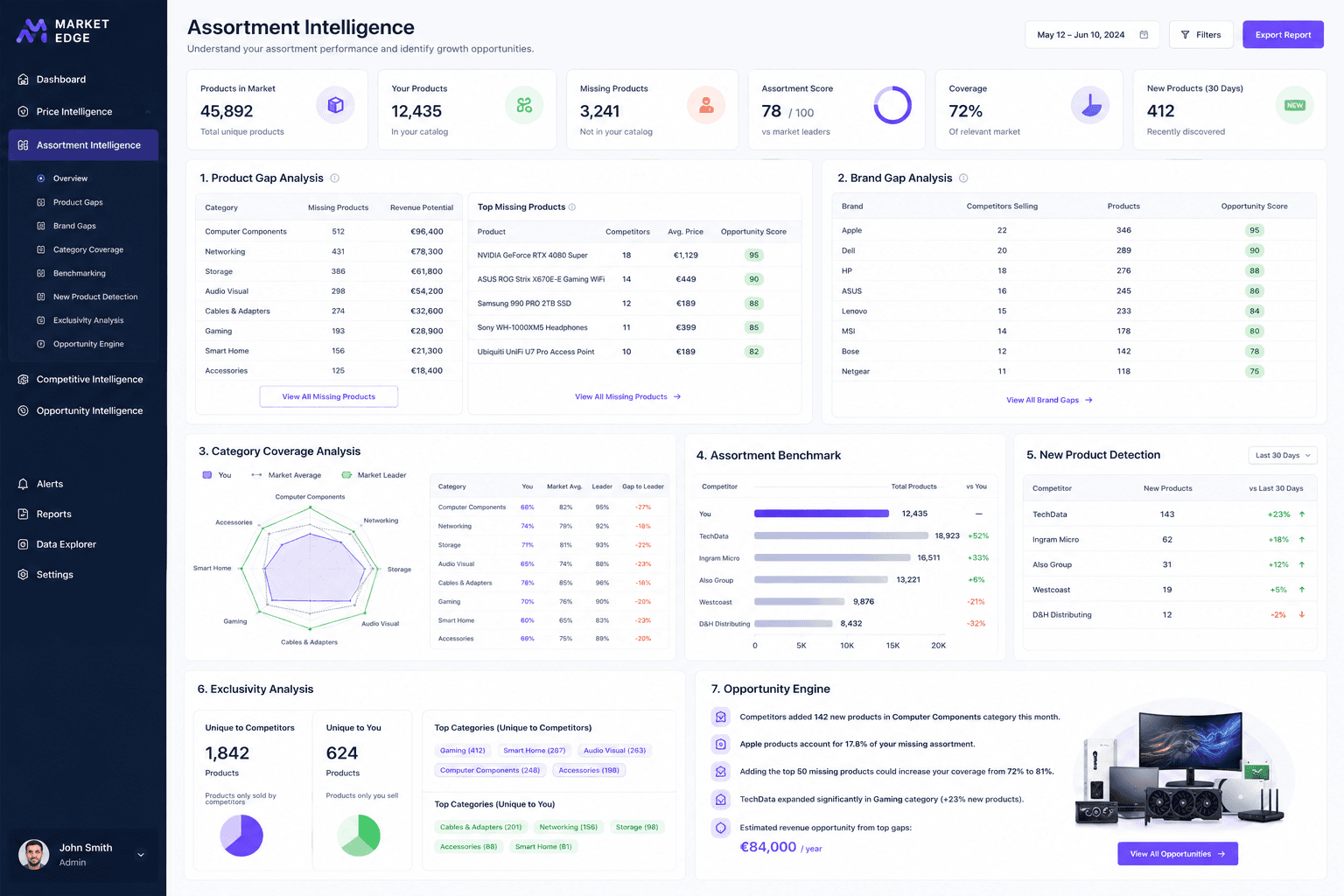Click info icon beside Product Gap Analysis
The image size is (1344, 896).
(334, 178)
